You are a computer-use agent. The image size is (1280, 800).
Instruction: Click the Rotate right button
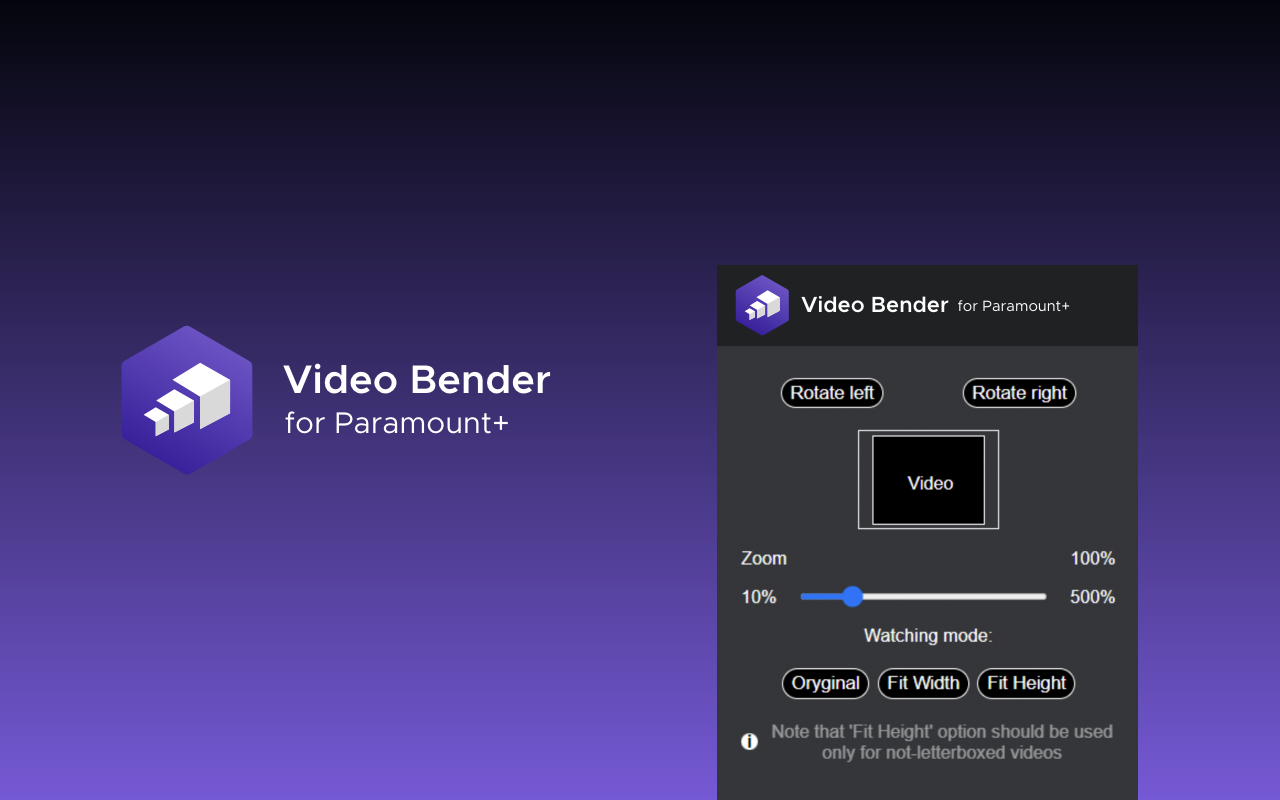(x=1019, y=393)
